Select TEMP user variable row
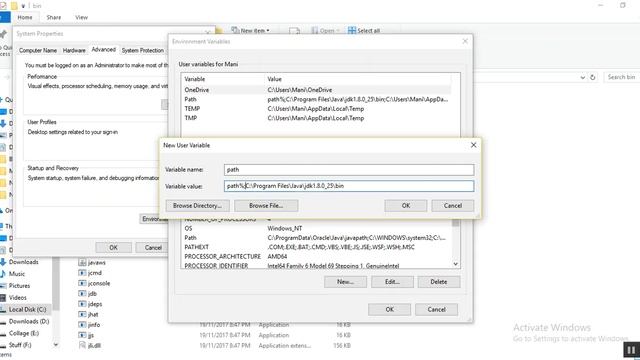Viewport: 640px width, 360px height. coord(317,109)
